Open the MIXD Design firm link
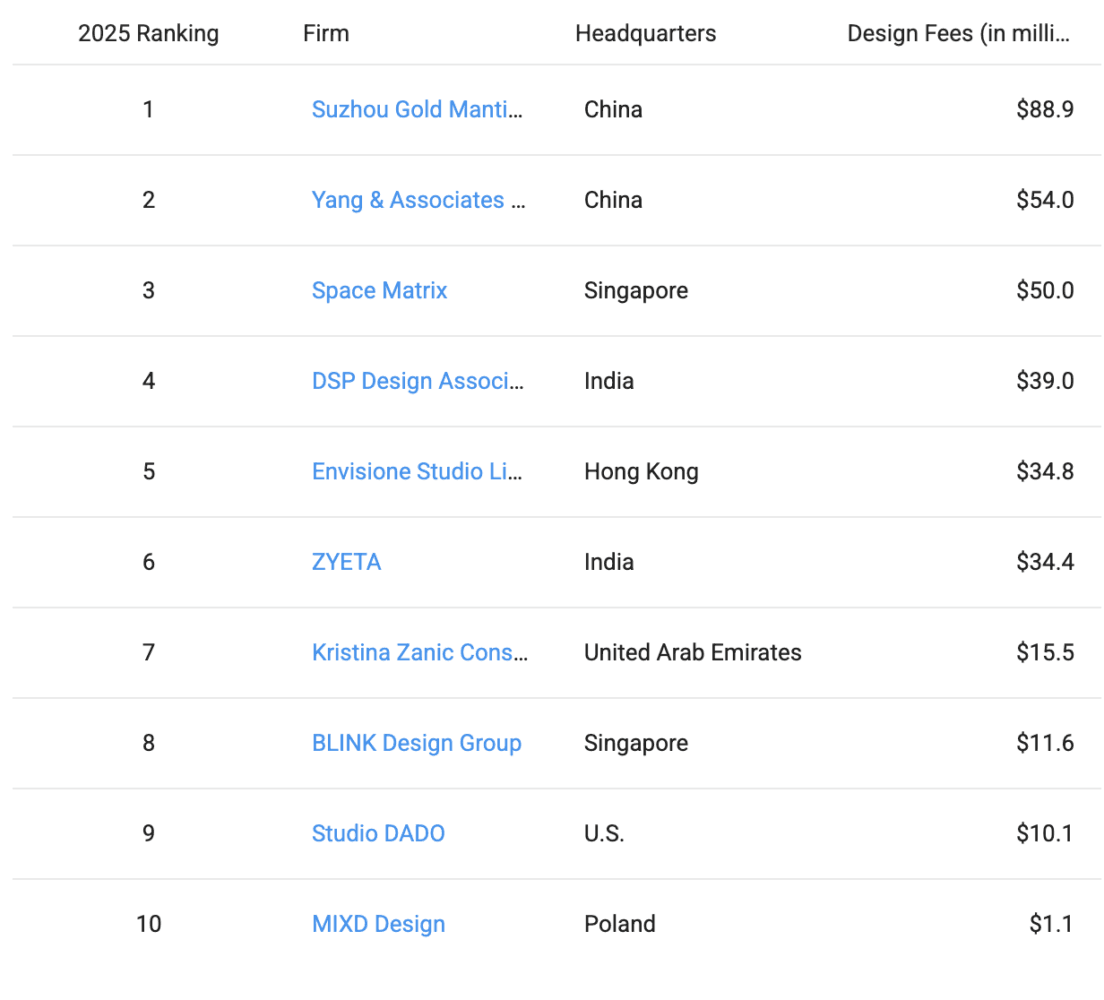 pyautogui.click(x=379, y=925)
